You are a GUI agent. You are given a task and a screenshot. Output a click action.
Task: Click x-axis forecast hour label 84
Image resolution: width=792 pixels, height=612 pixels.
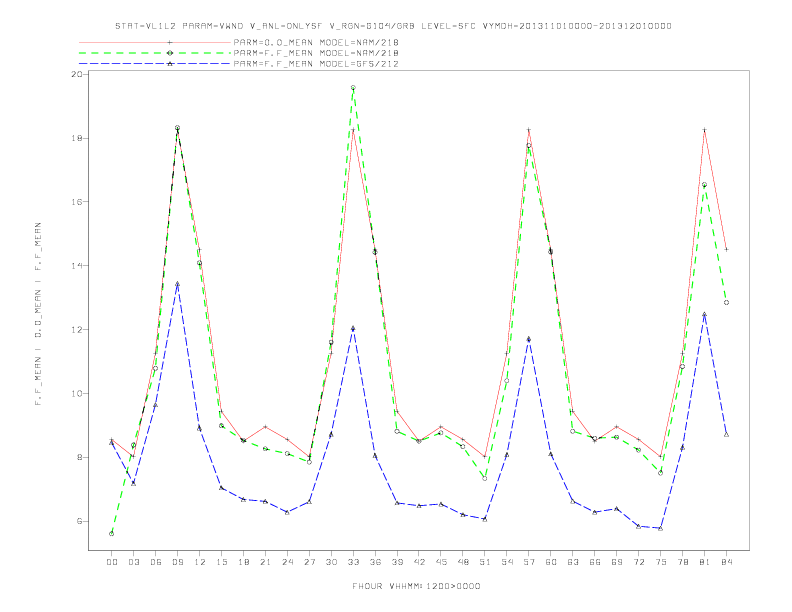pyautogui.click(x=726, y=562)
